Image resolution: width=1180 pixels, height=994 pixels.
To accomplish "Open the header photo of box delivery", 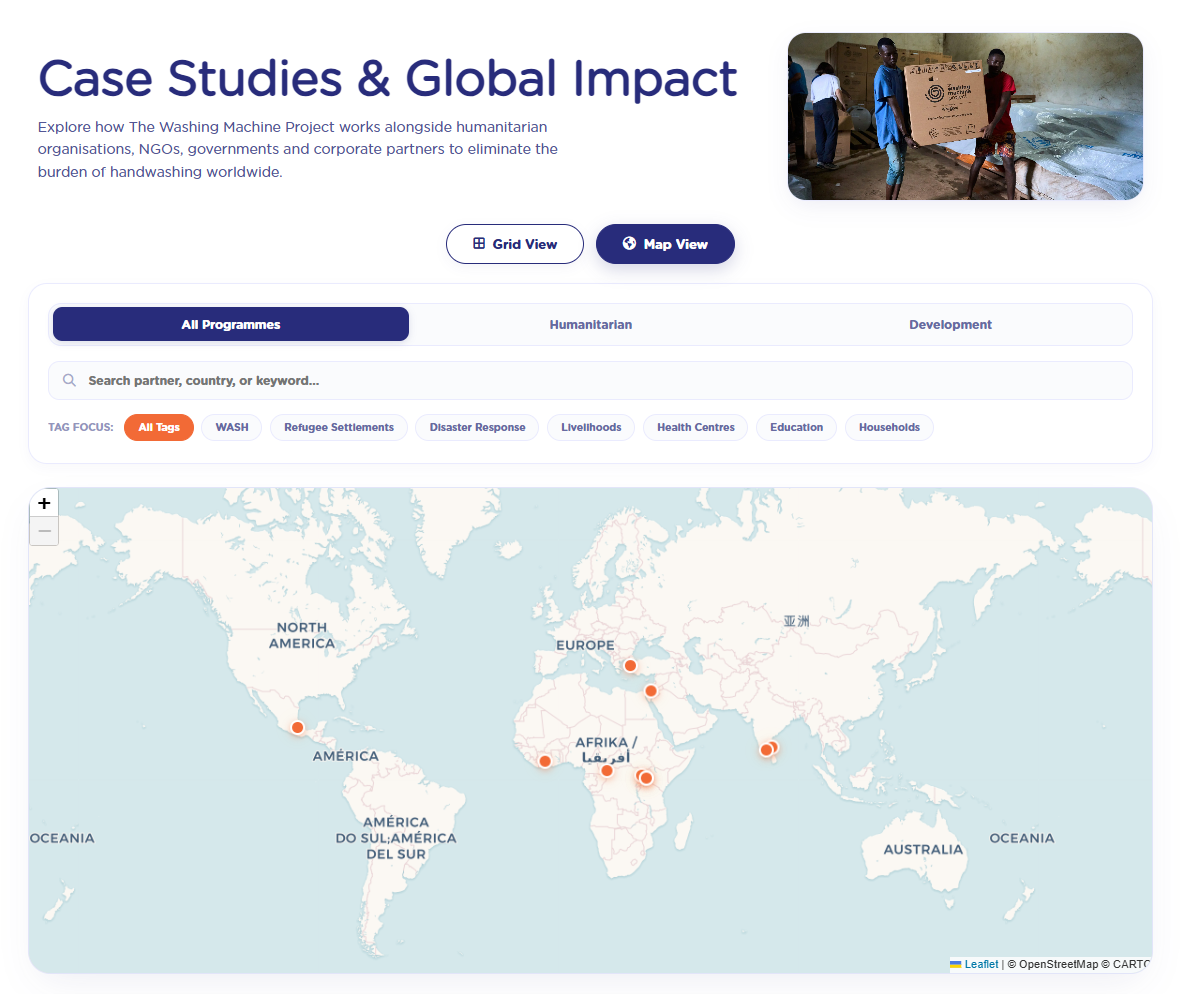I will 965,117.
